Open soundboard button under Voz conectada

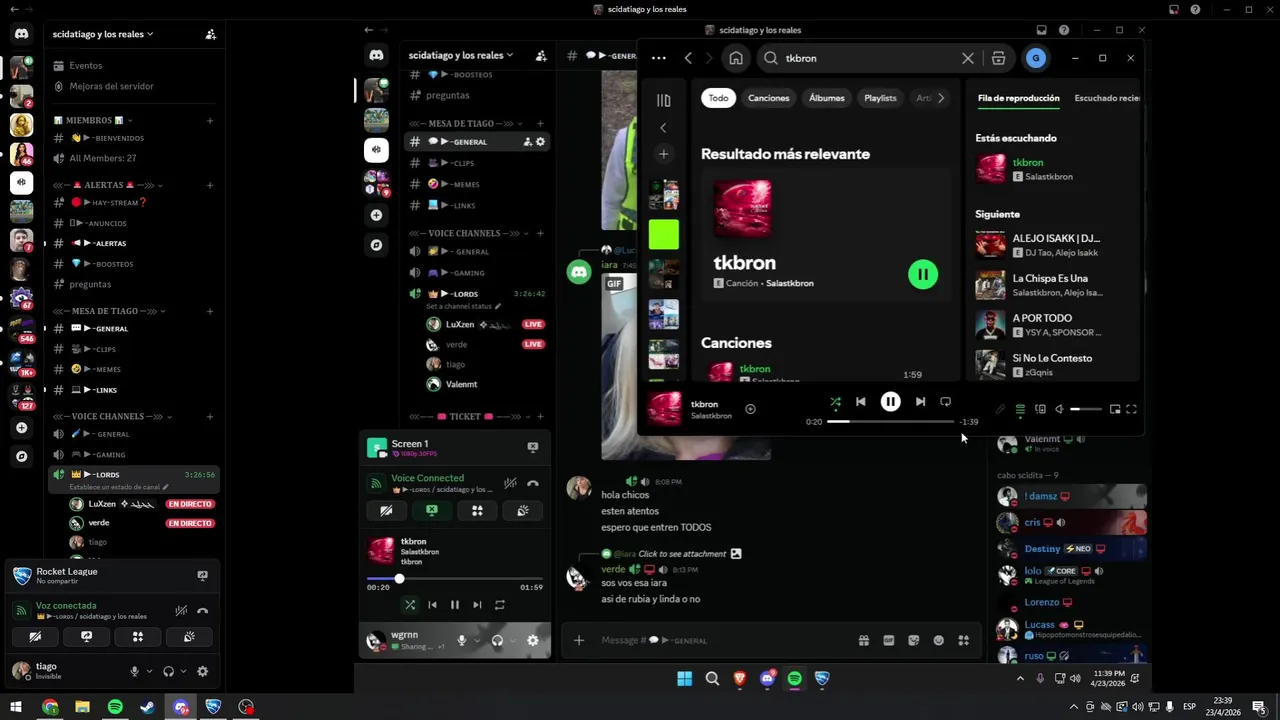tap(189, 636)
